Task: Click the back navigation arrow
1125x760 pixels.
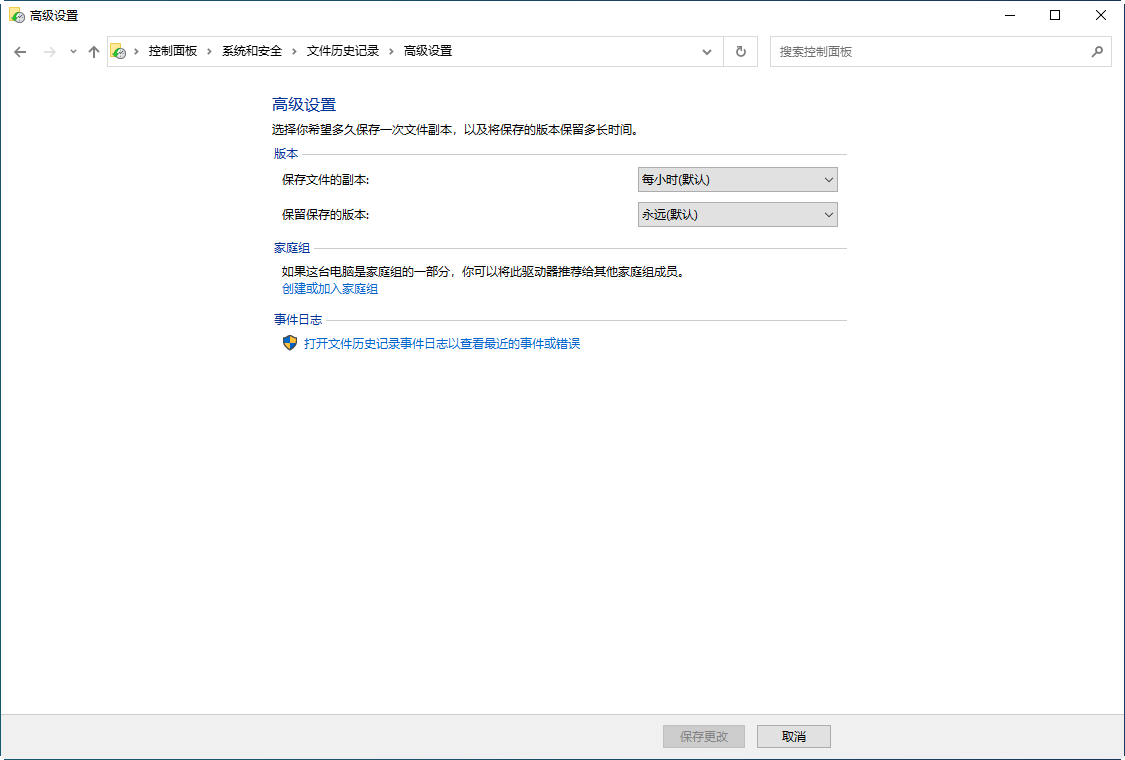Action: pos(20,51)
